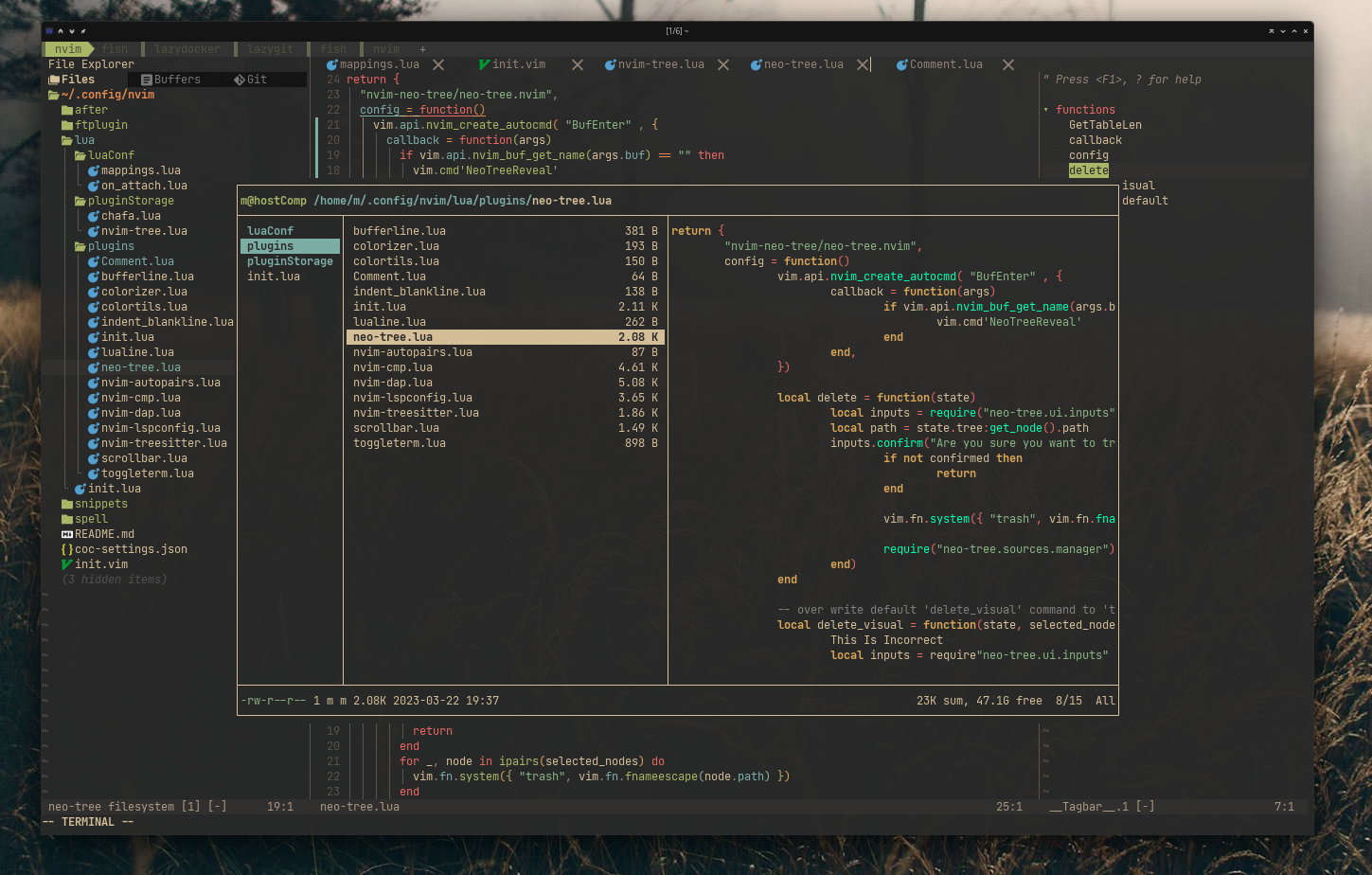Close the nvim-tree.lua buffer tab

(723, 64)
